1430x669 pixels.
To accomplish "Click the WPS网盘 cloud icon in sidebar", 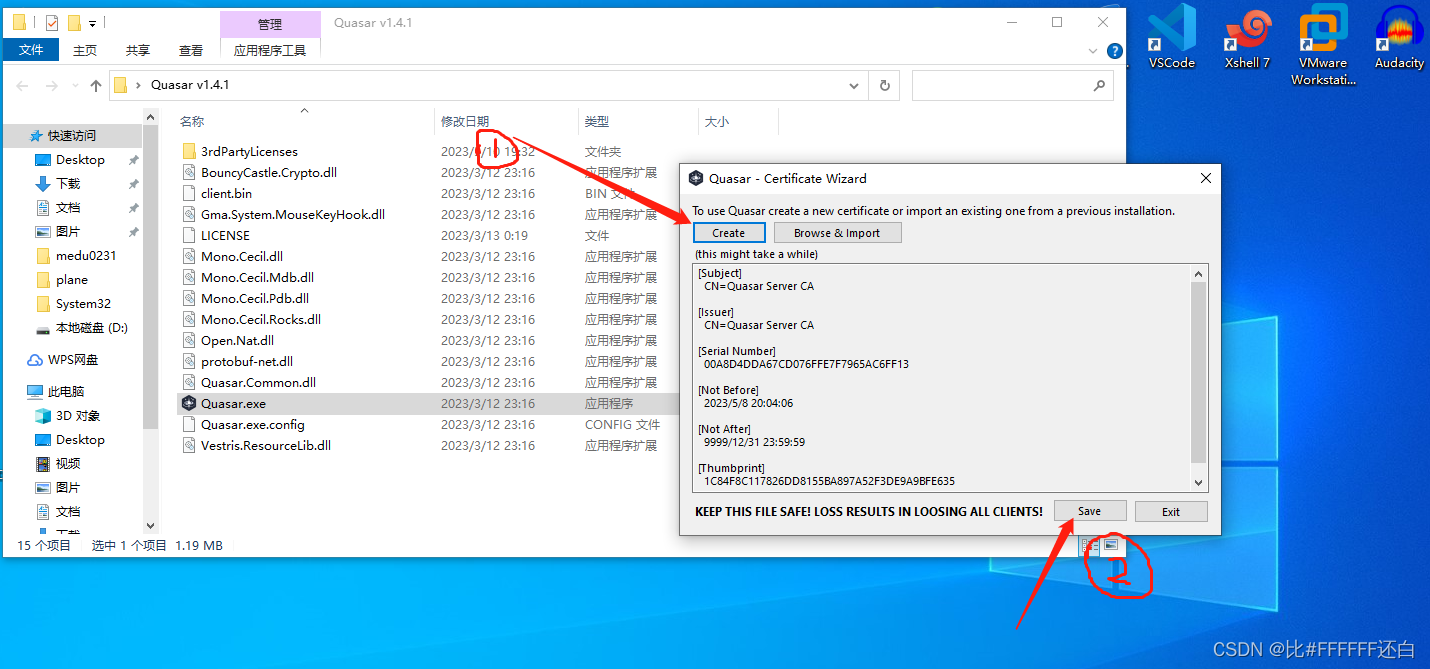I will click(34, 359).
